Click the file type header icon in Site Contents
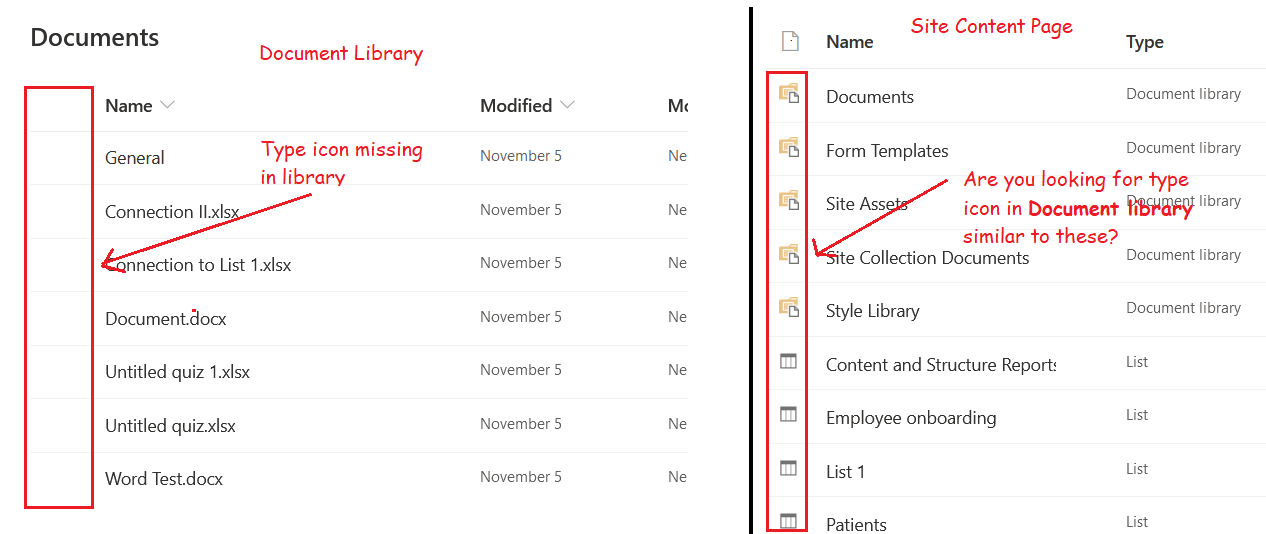Viewport: 1266px width, 534px height. [x=790, y=41]
